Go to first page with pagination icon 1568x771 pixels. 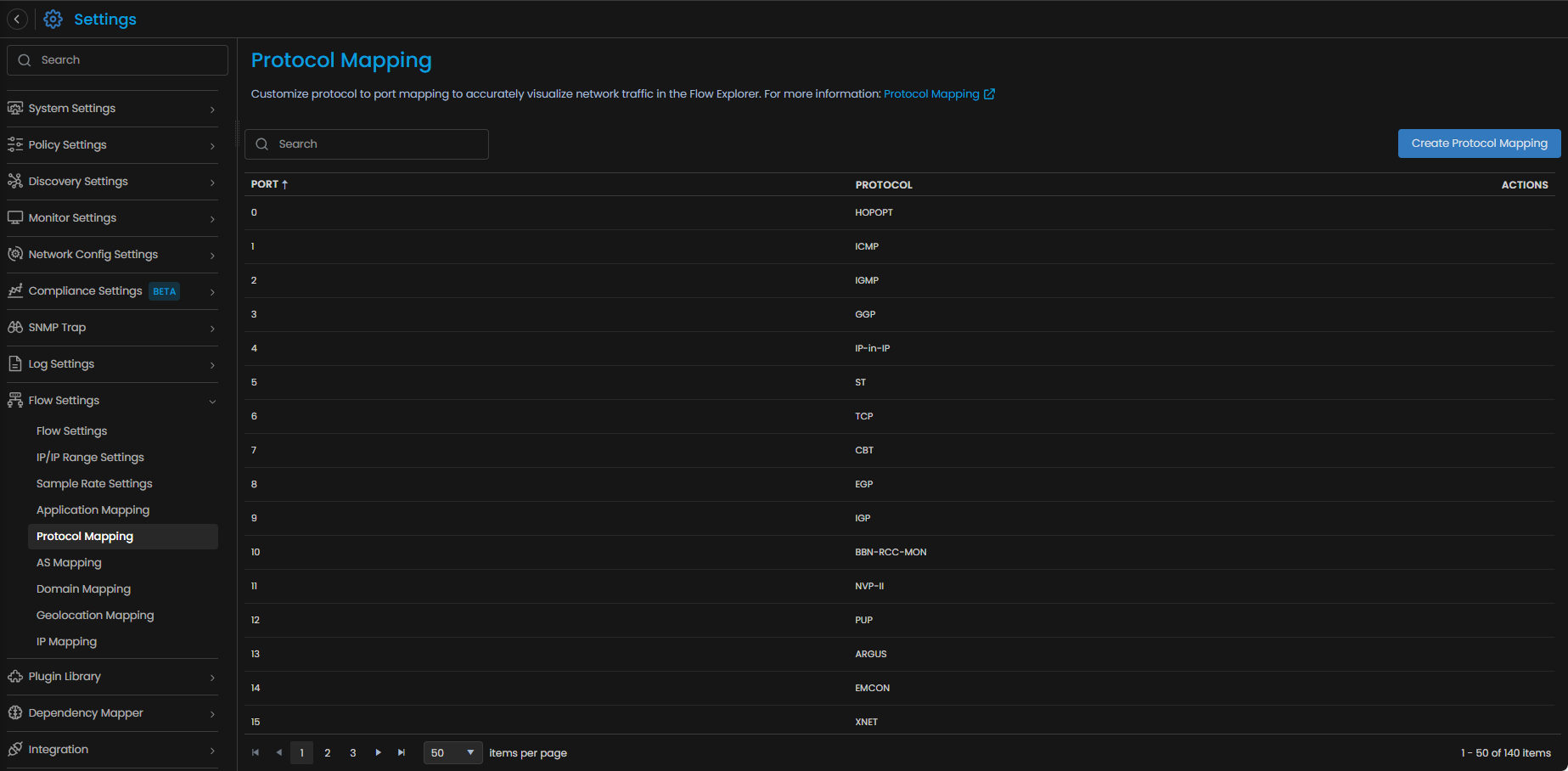256,752
